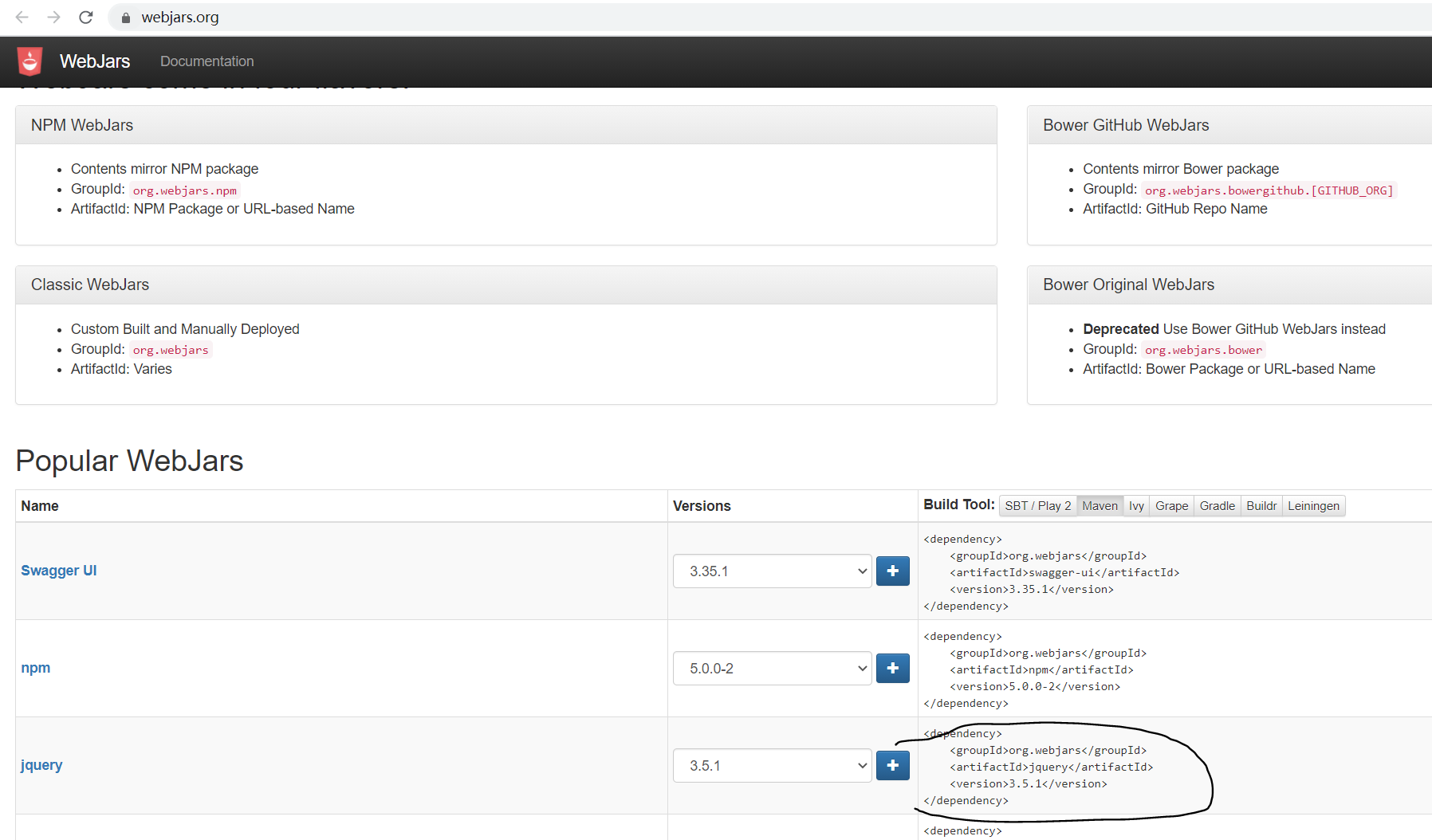Click 'Contents mirror Bower package' bullet text

(x=1181, y=169)
